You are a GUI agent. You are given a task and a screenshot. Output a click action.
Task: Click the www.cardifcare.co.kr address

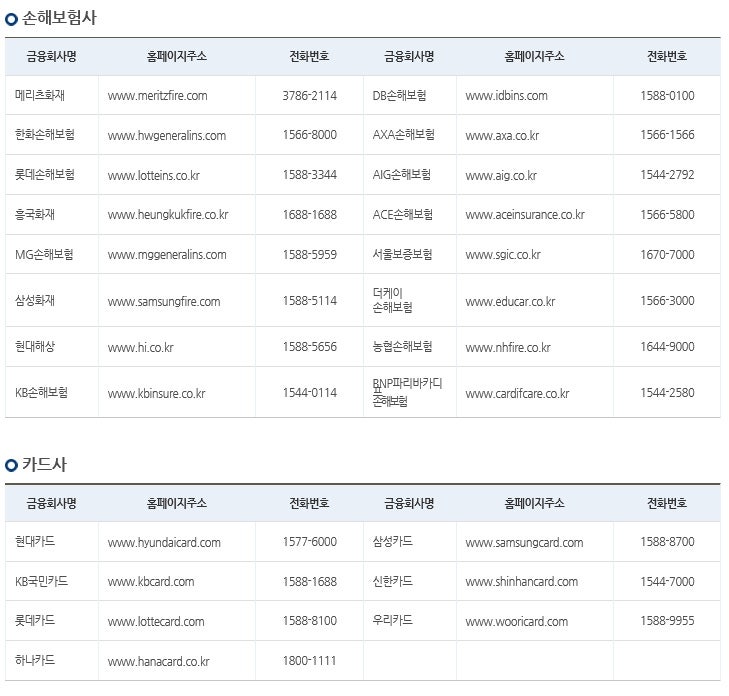tap(517, 393)
